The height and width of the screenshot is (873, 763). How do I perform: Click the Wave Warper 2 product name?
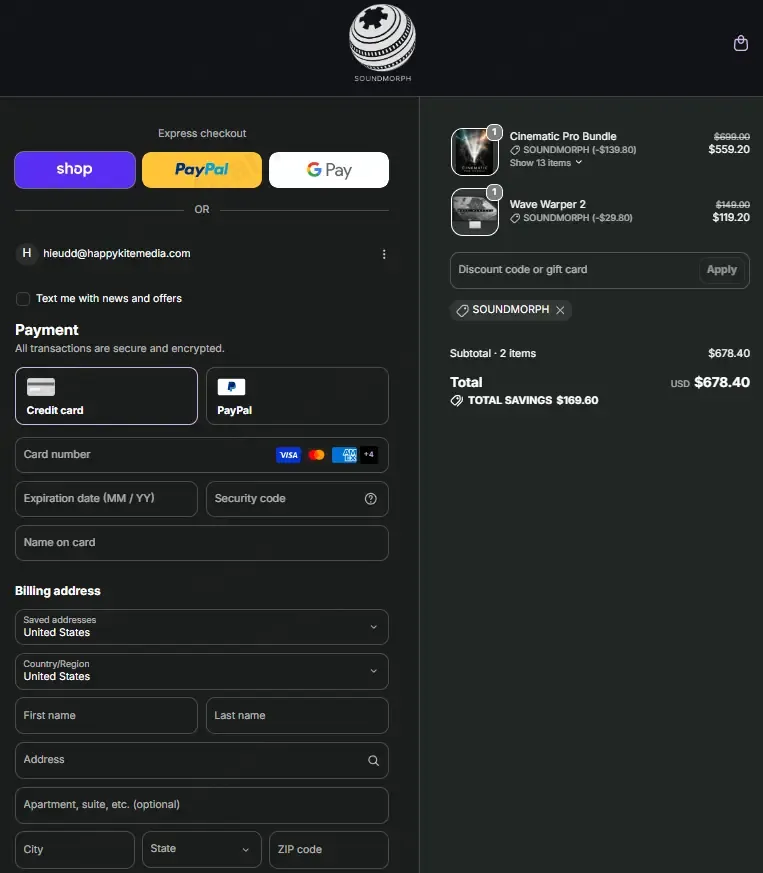[547, 204]
